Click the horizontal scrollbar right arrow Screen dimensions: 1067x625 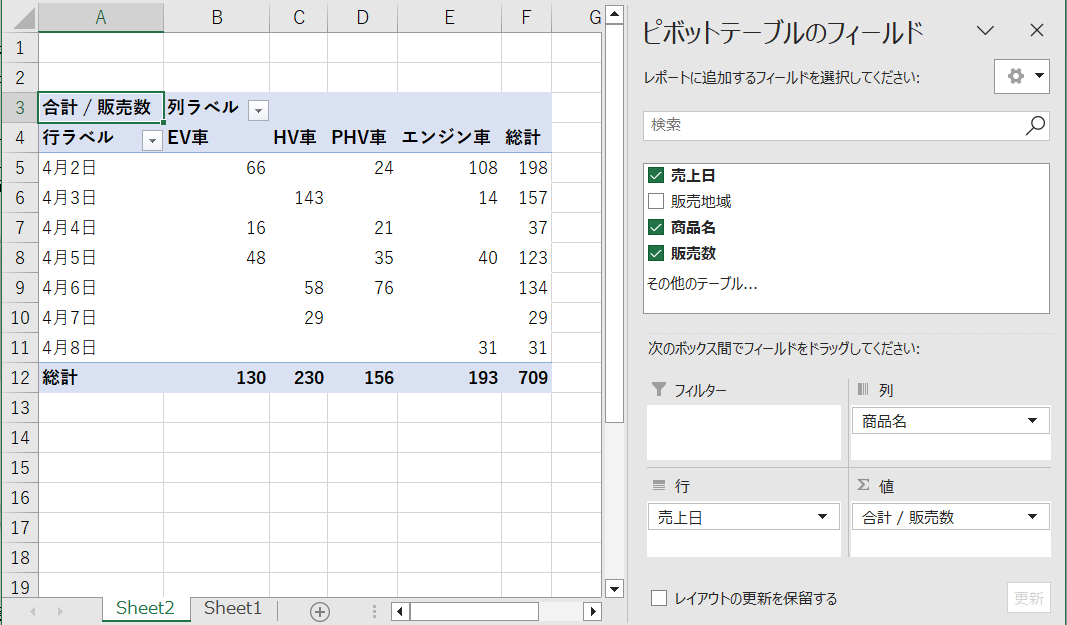(593, 611)
